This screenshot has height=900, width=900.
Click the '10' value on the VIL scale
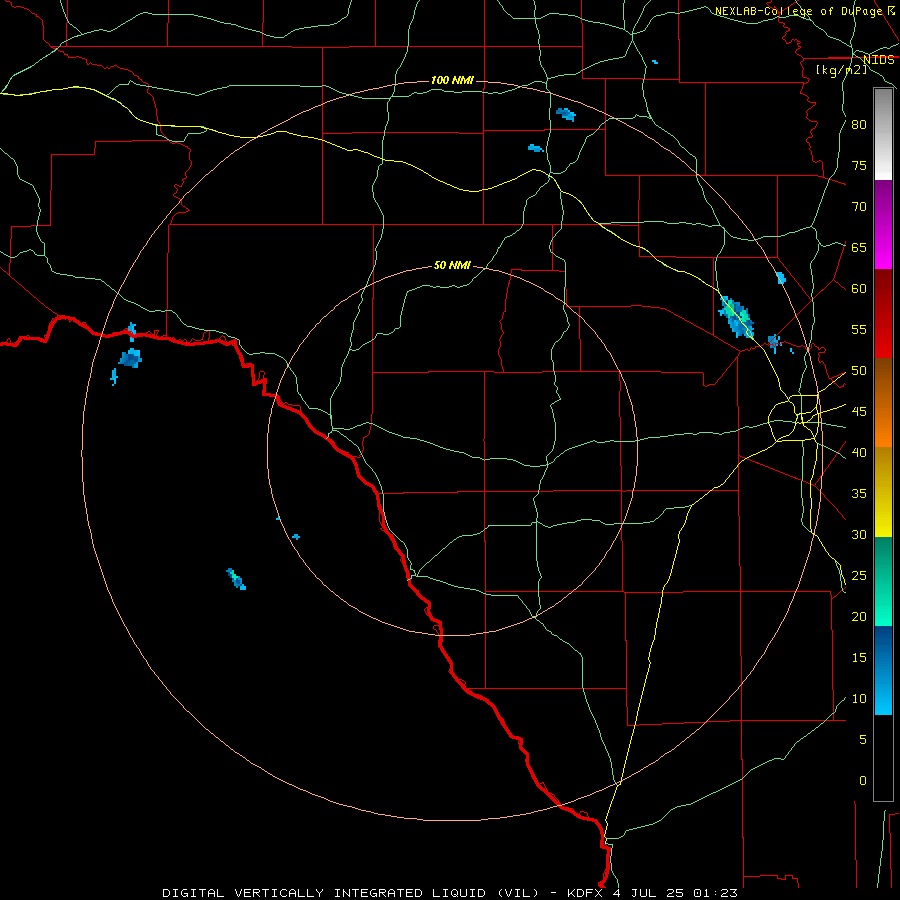859,699
